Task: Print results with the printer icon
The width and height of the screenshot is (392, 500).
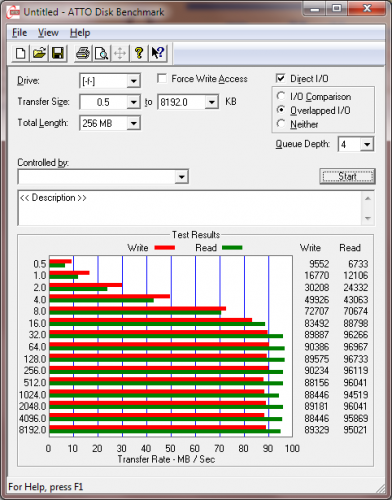Action: pyautogui.click(x=83, y=53)
